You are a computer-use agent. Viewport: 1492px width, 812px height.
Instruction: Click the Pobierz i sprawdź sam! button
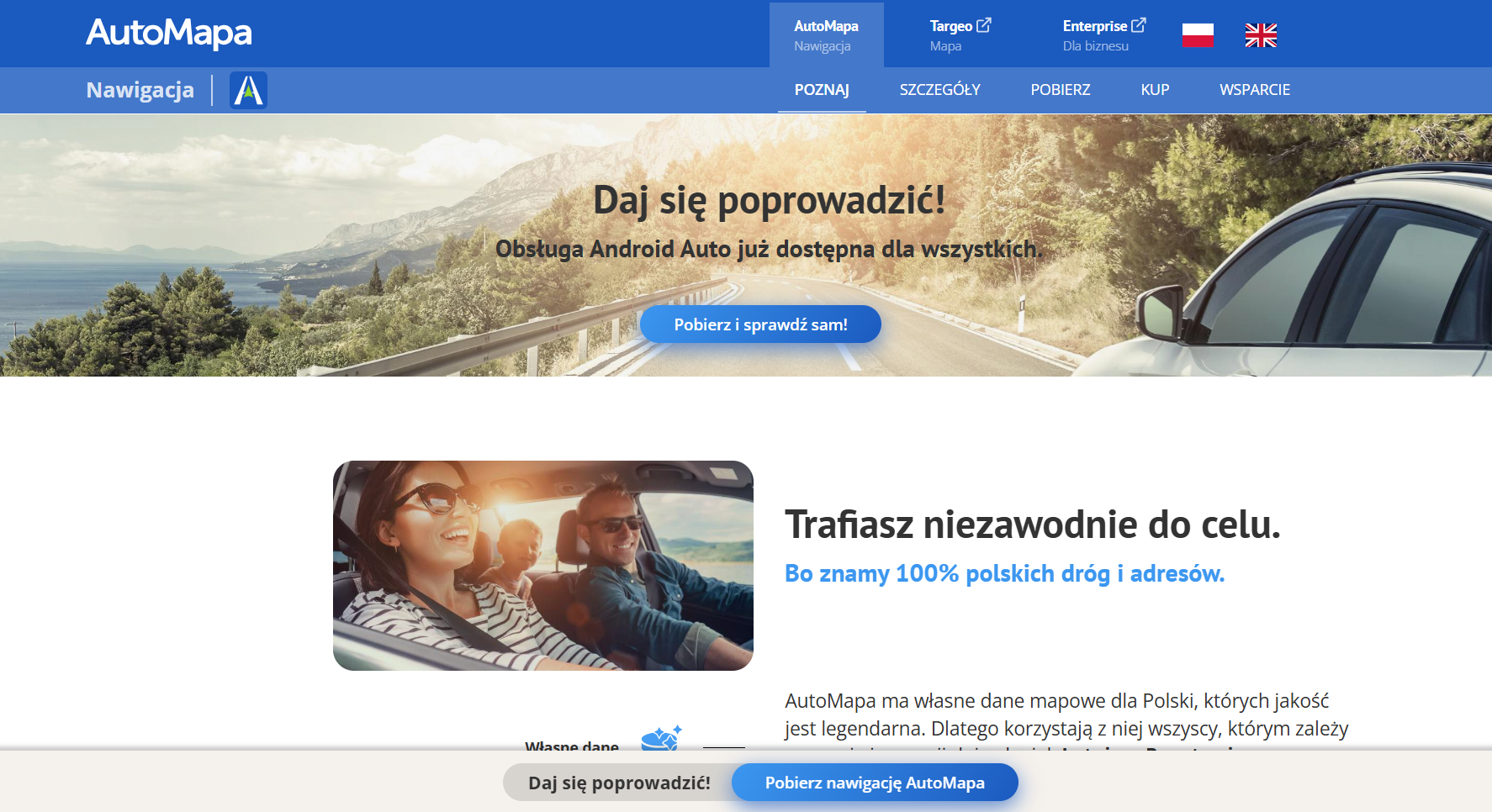pos(760,324)
